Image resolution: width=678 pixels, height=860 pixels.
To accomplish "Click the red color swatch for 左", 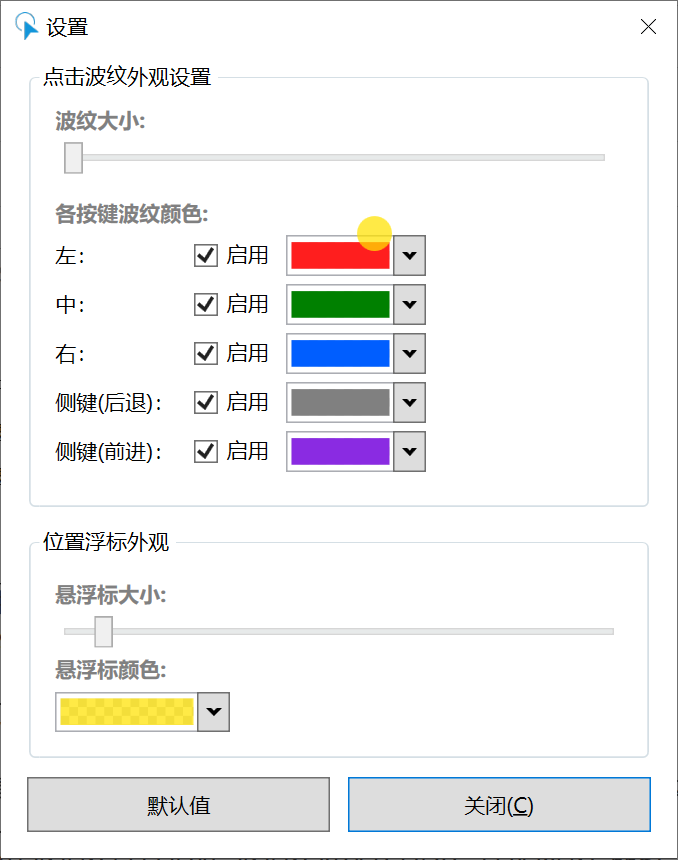I will [x=340, y=255].
